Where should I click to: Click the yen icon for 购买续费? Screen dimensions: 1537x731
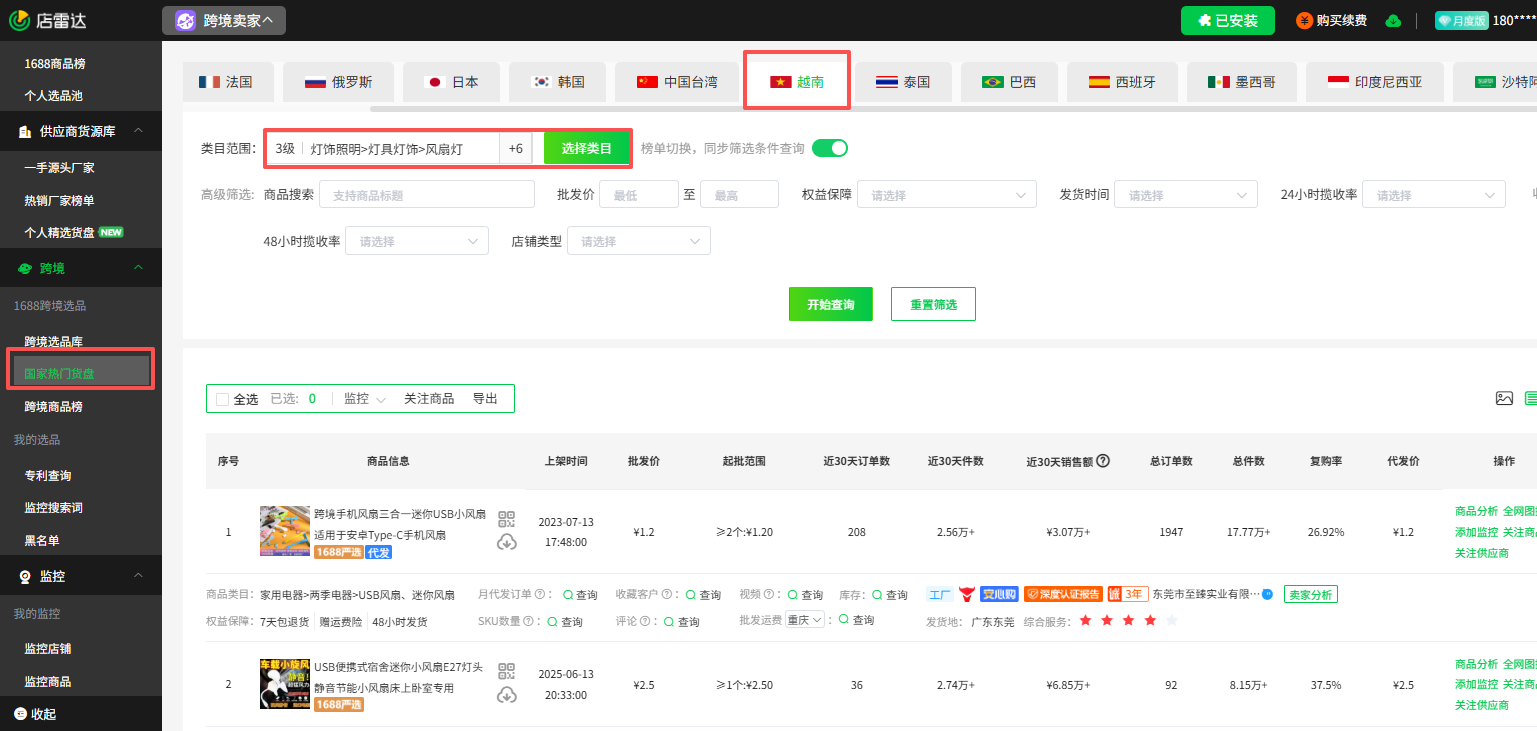1304,21
